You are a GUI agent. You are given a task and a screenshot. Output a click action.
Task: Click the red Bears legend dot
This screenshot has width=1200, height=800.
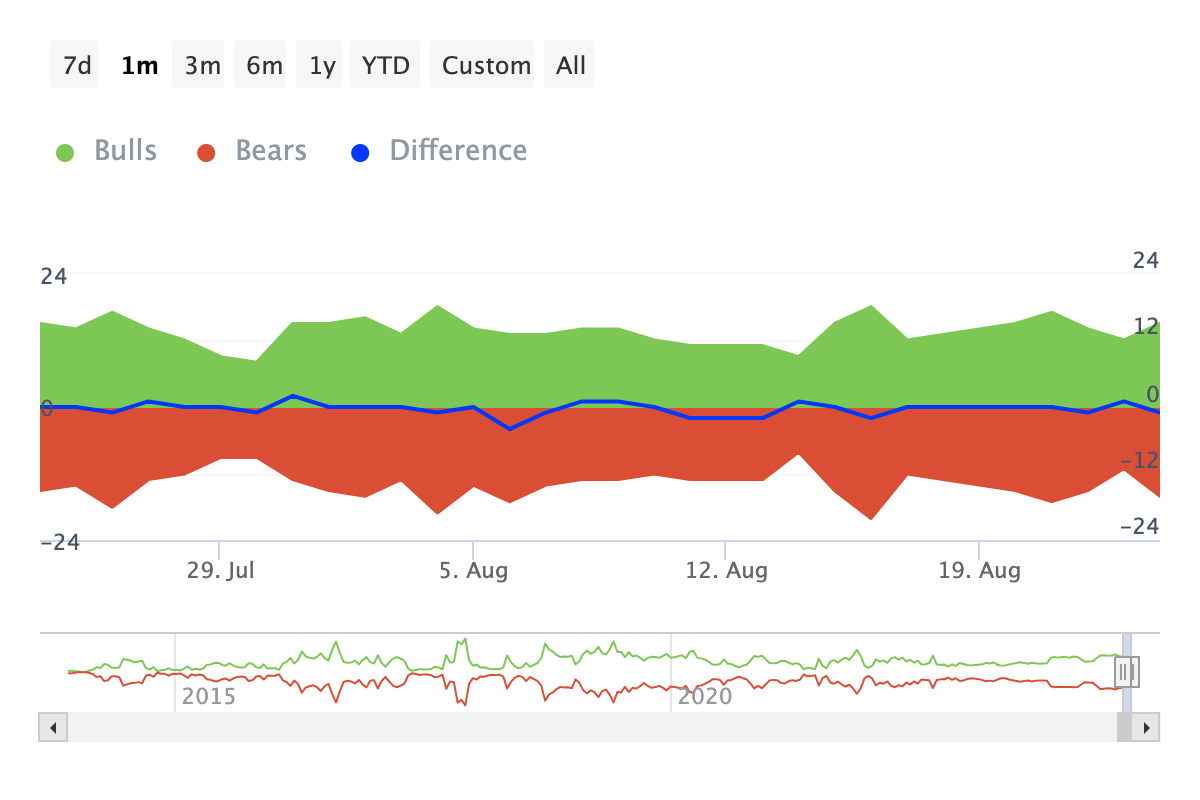tap(207, 153)
